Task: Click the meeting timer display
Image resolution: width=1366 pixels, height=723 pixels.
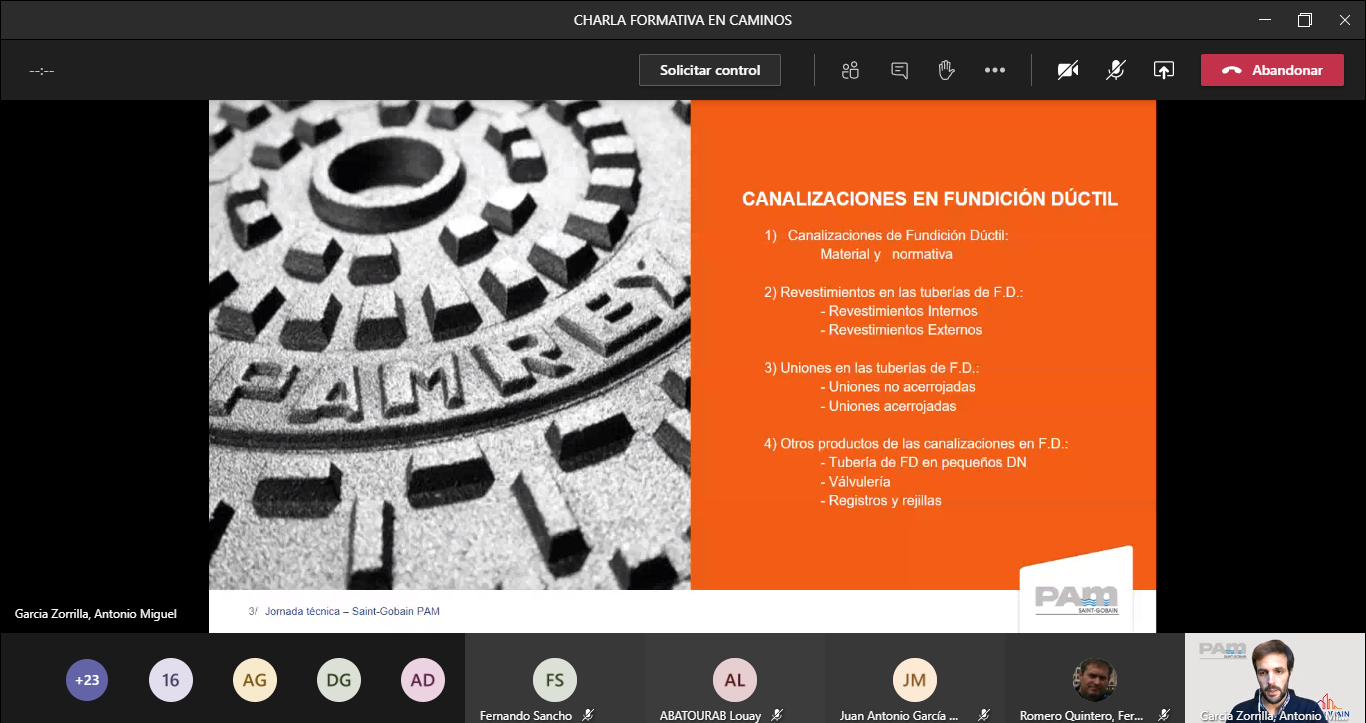Action: 42,71
